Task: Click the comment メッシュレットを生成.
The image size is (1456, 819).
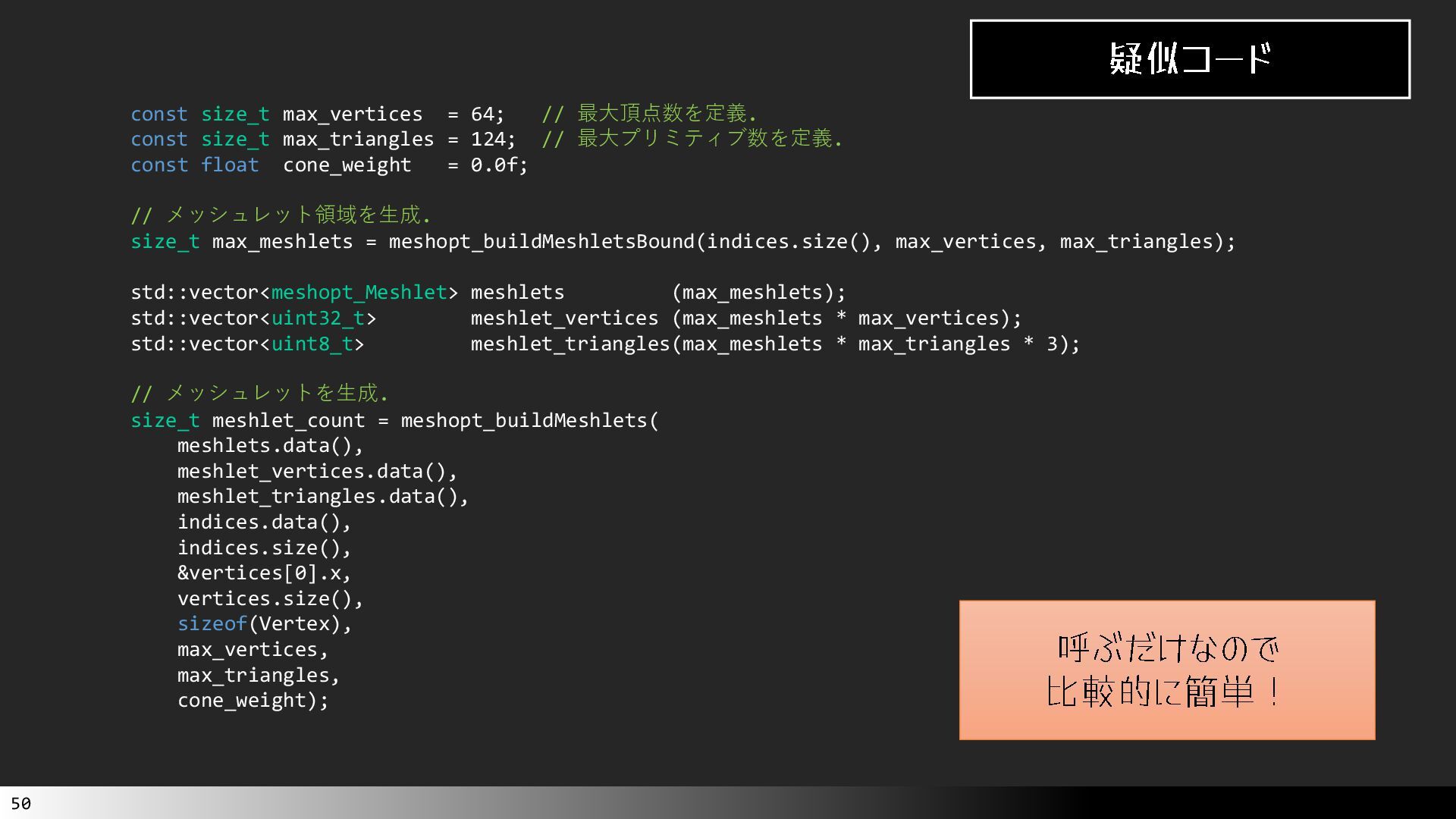Action: [x=259, y=394]
